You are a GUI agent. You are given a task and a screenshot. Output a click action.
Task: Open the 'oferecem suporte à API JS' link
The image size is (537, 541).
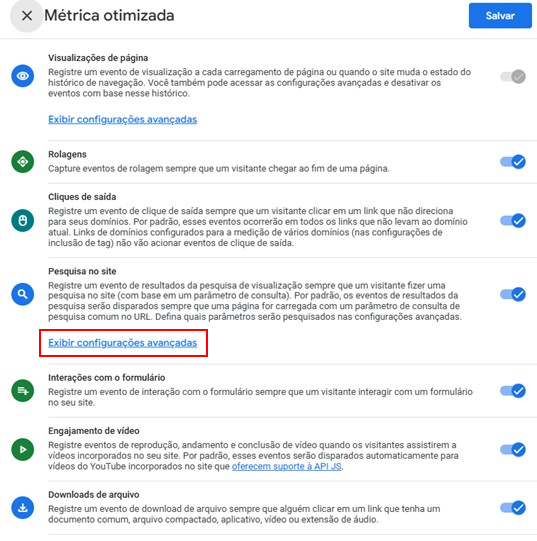(286, 466)
